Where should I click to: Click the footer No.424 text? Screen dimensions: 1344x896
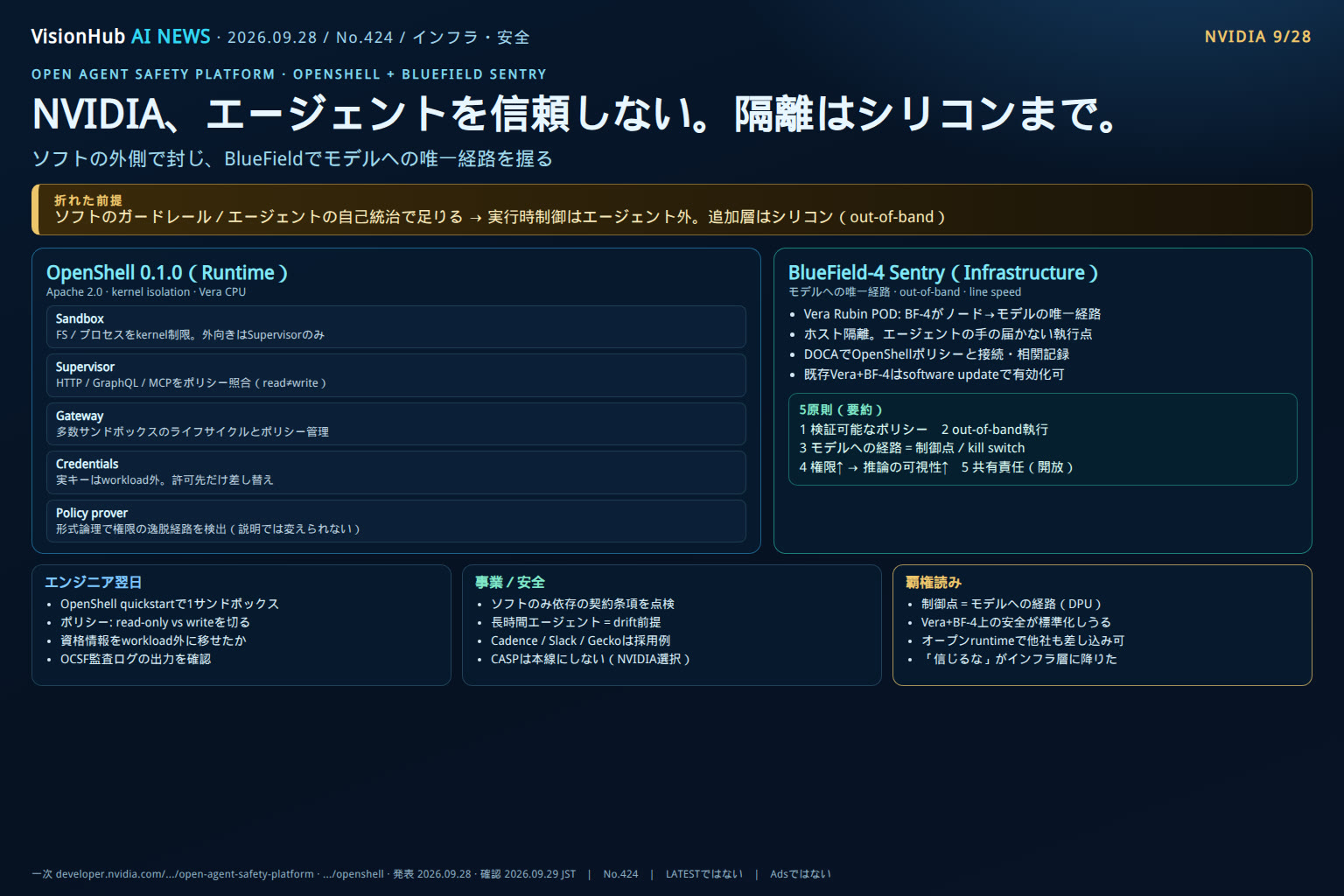pos(620,874)
